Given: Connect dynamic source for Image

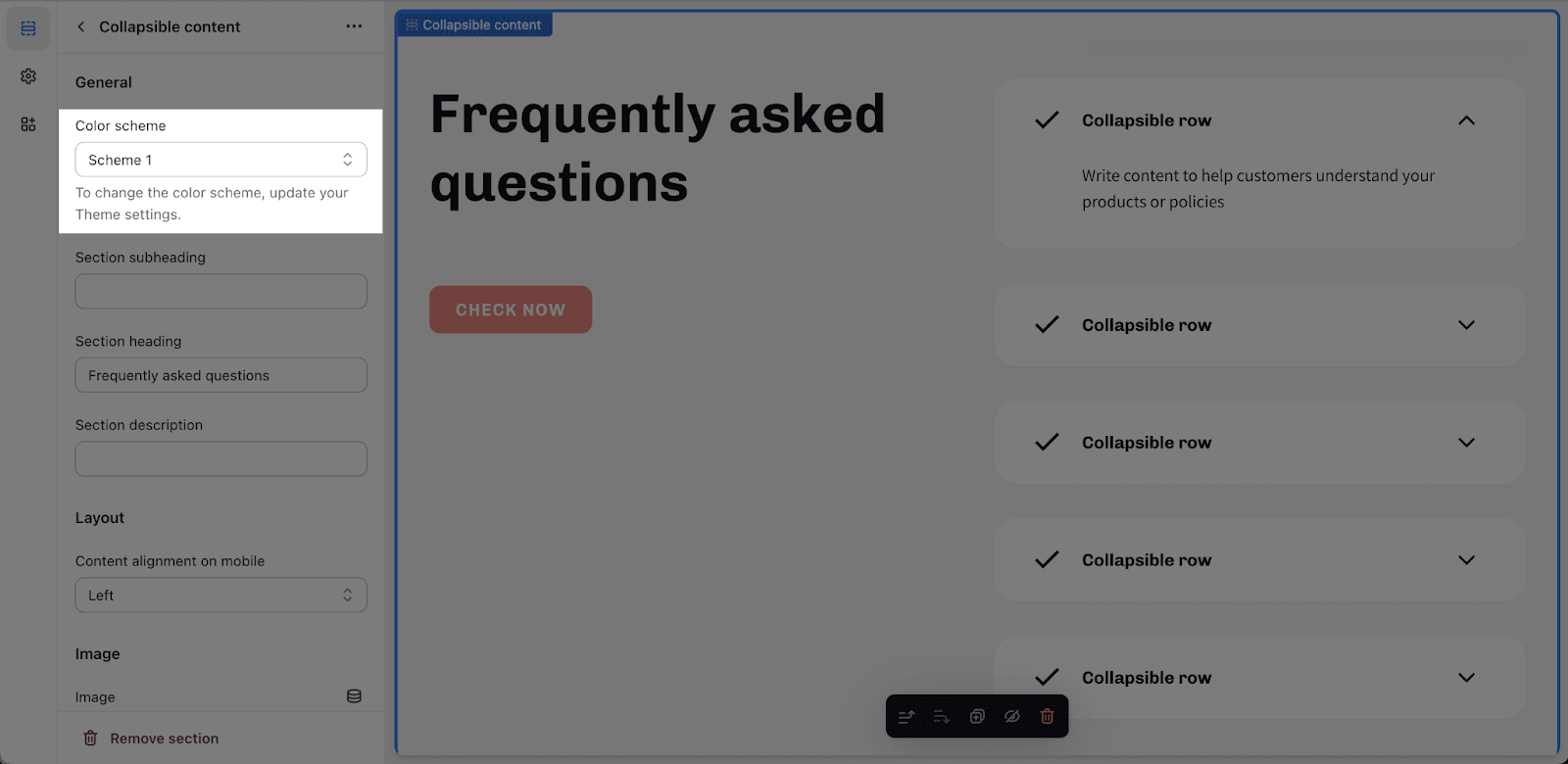Looking at the screenshot, I should tap(354, 696).
